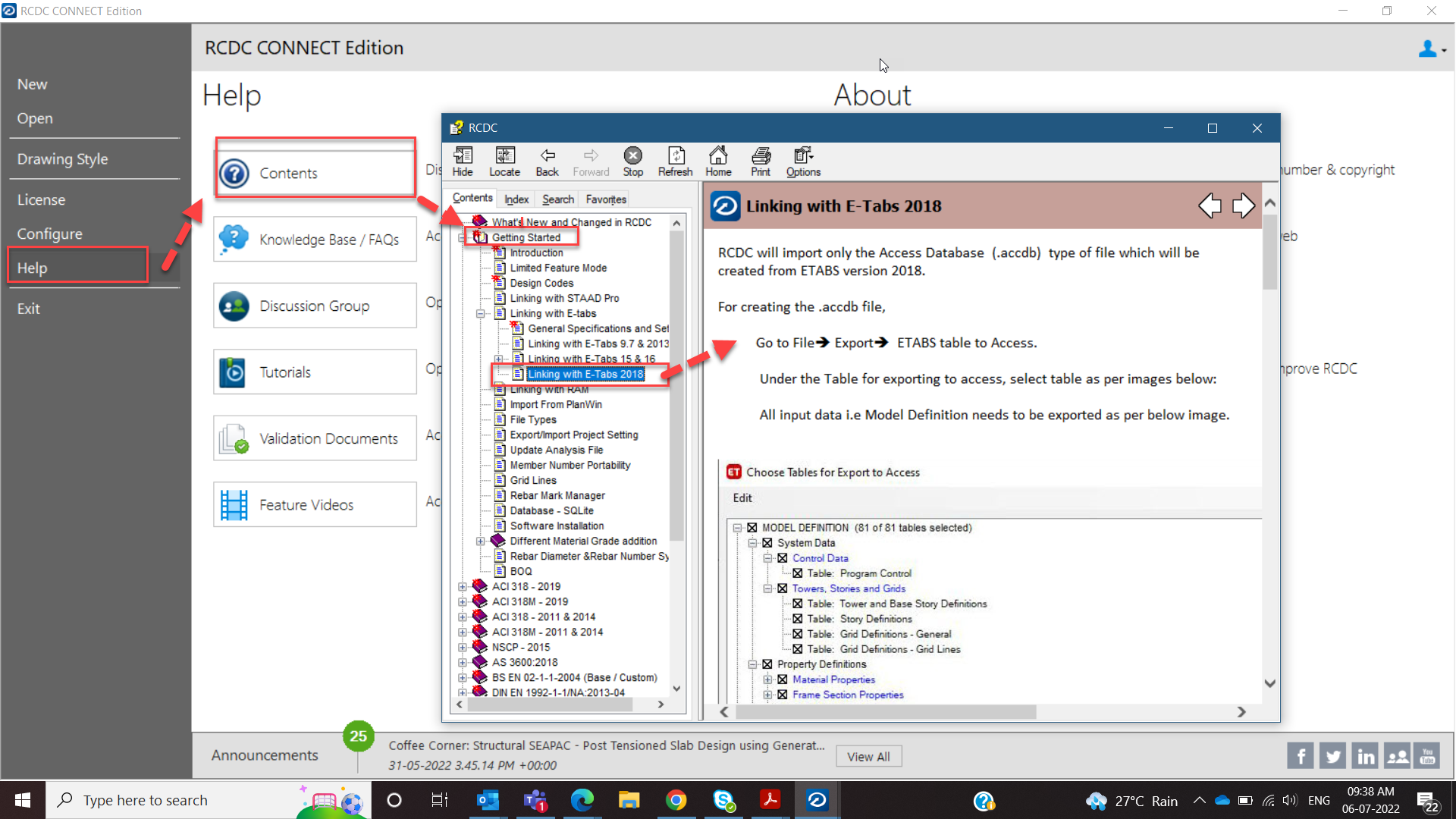Expand the NSCP - 2015 node
This screenshot has width=1456, height=819.
pos(463,648)
